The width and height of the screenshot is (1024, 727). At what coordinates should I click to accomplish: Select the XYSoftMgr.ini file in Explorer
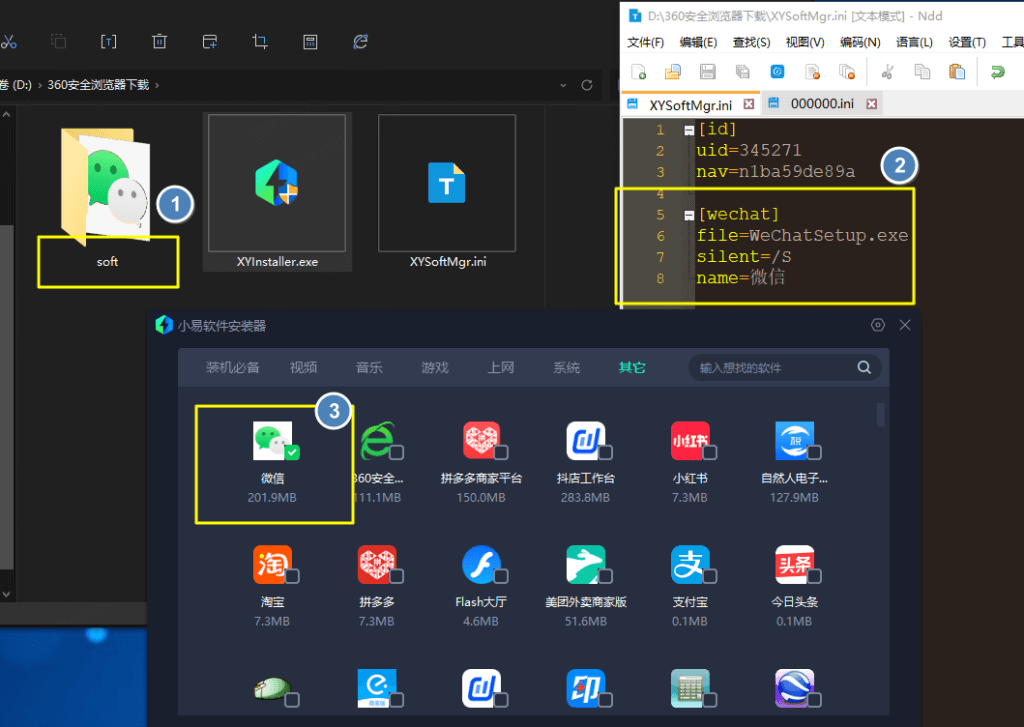click(447, 192)
